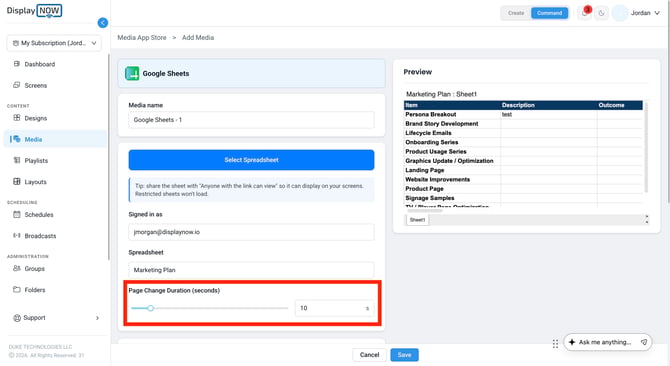Collapse the sidebar with the blue arrow button
Viewport: 670px width, 366px height.
coord(103,23)
